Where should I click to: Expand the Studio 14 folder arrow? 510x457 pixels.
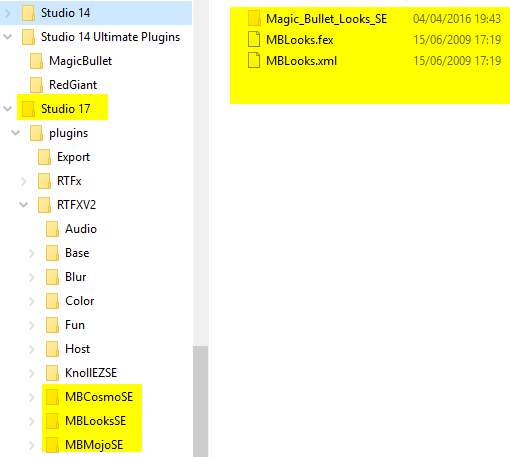click(x=8, y=13)
